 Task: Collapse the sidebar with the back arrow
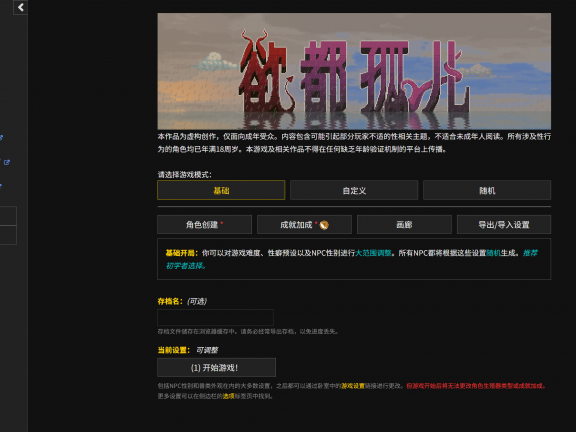tap(21, 7)
